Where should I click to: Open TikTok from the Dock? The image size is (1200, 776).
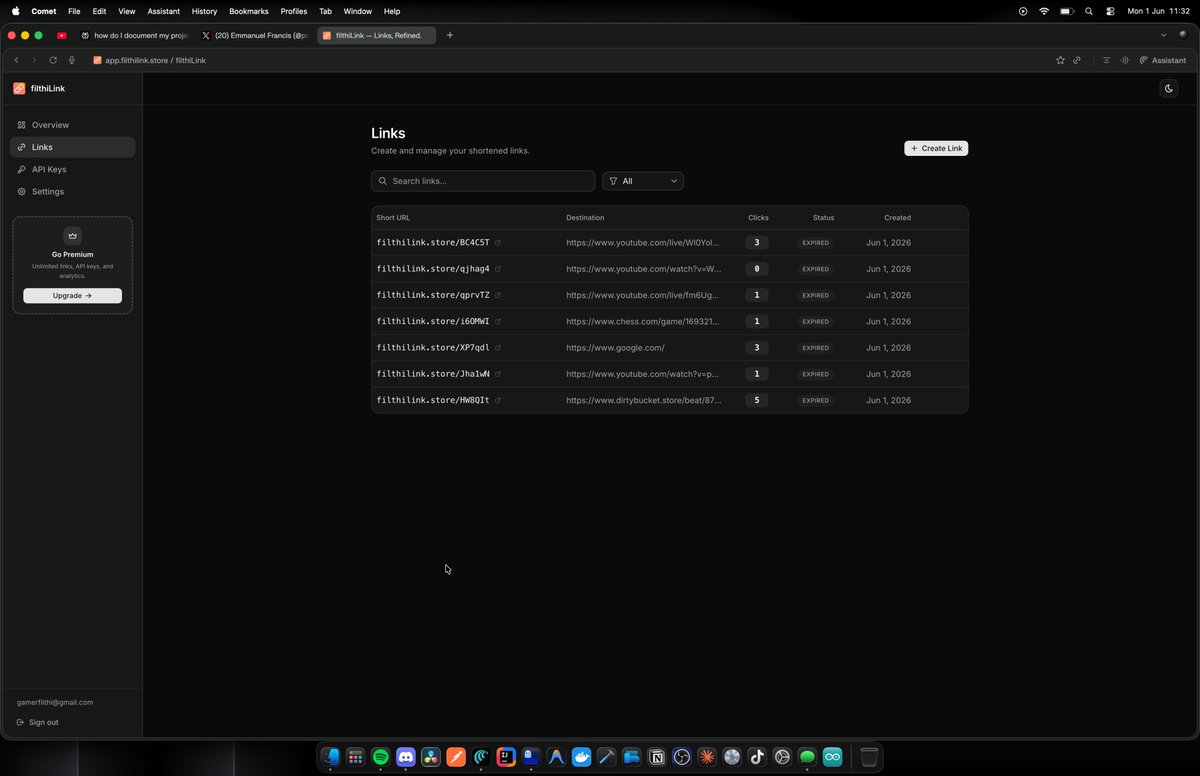click(757, 757)
